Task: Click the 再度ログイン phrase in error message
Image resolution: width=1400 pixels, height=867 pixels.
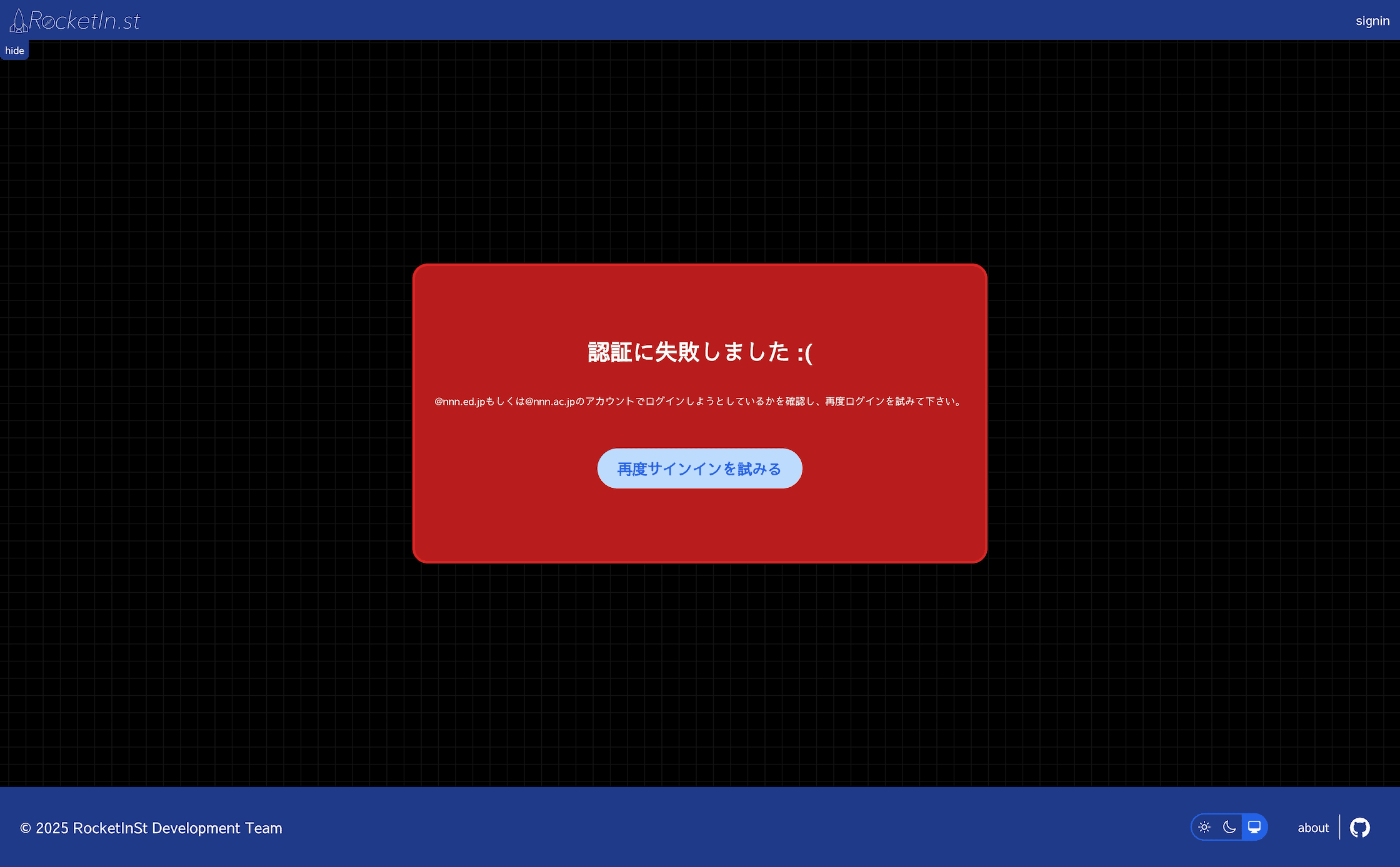Action: pyautogui.click(x=854, y=401)
